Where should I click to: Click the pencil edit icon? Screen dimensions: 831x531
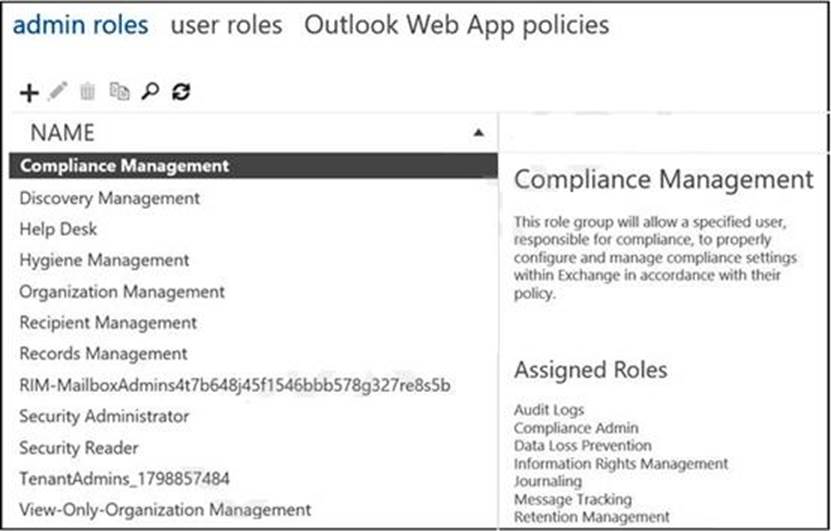tap(59, 92)
